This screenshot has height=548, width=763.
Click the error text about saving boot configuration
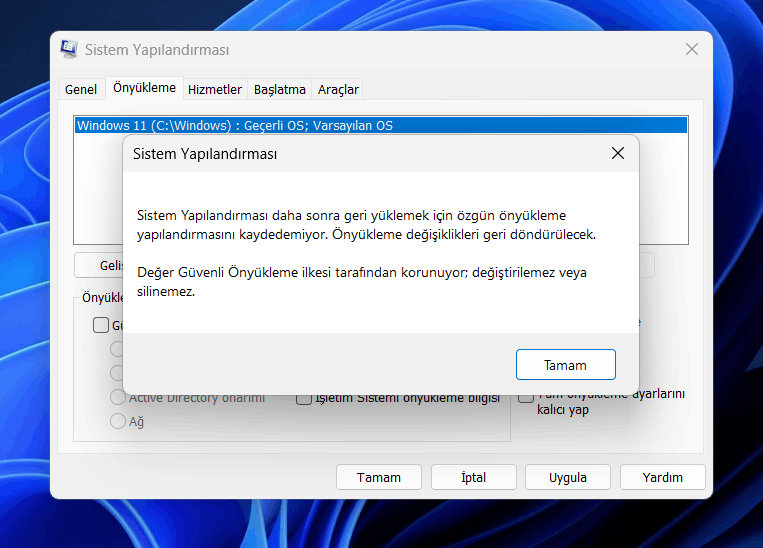366,225
